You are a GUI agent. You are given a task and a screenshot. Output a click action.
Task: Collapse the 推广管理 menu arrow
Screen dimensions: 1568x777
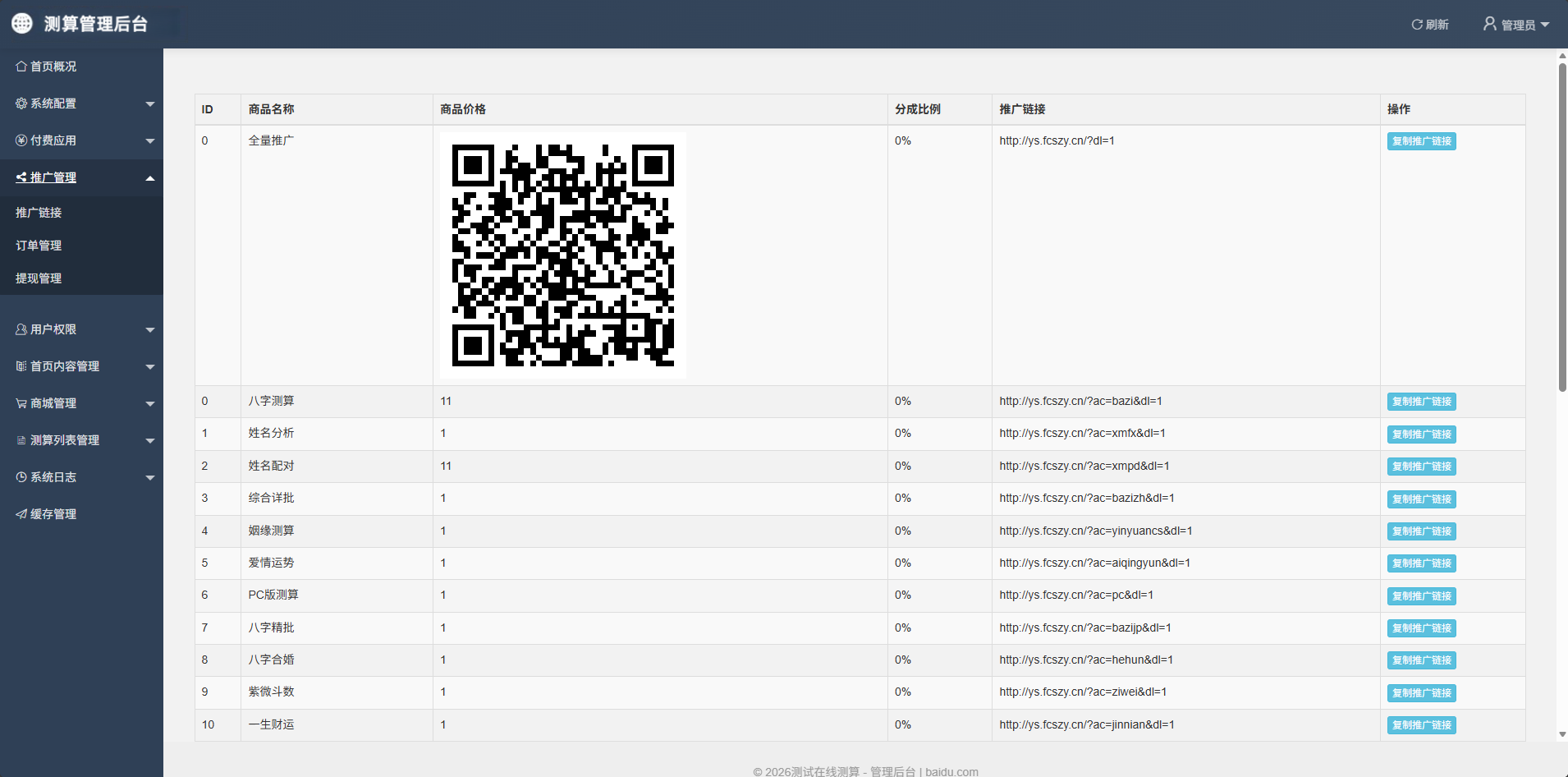click(x=150, y=178)
